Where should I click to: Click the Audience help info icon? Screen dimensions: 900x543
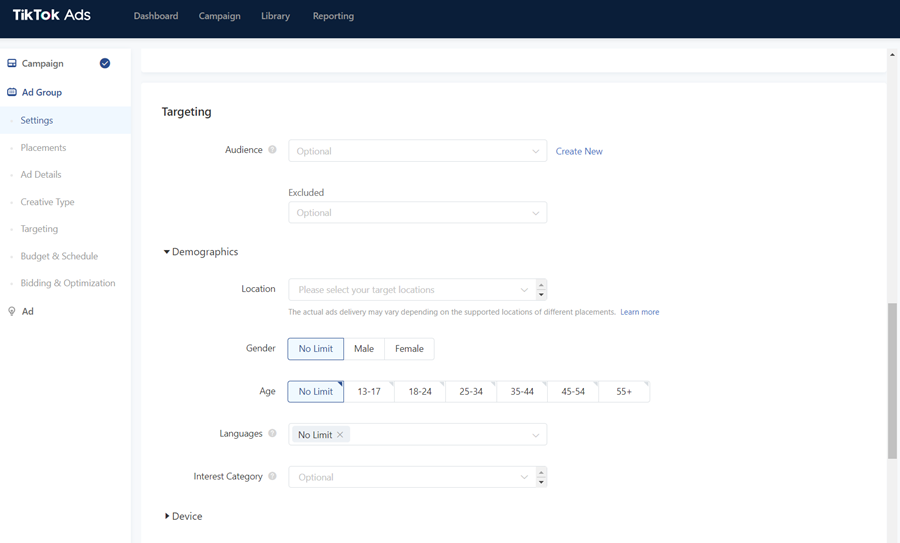pos(273,149)
